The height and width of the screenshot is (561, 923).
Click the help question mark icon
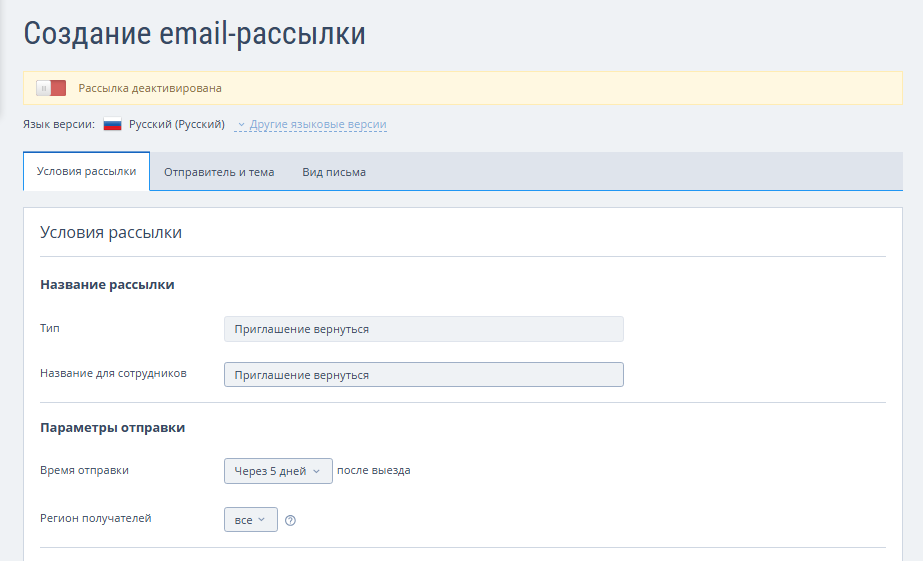[x=290, y=520]
